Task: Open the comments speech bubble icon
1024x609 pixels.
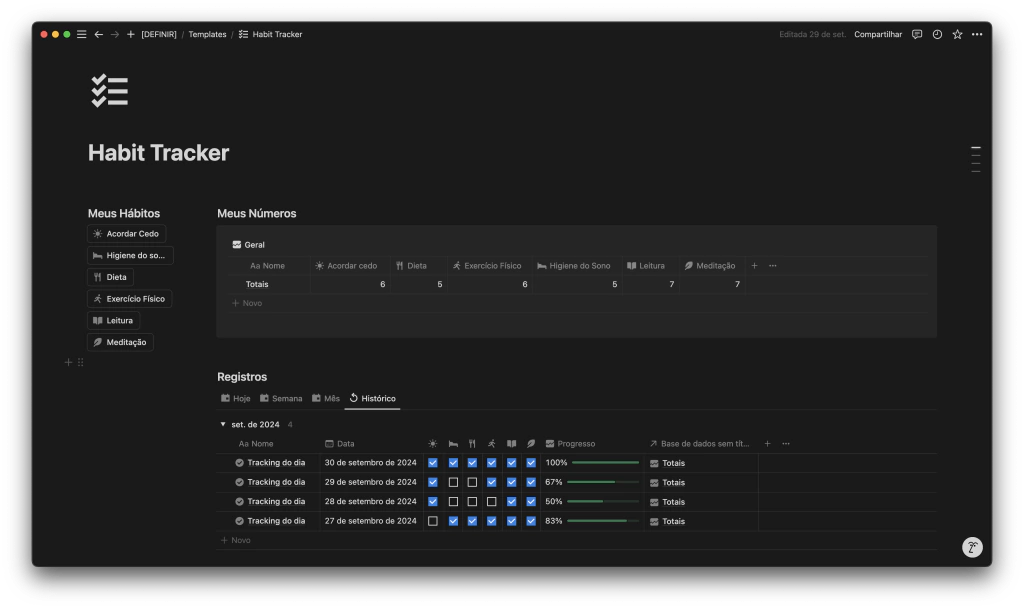Action: point(917,34)
